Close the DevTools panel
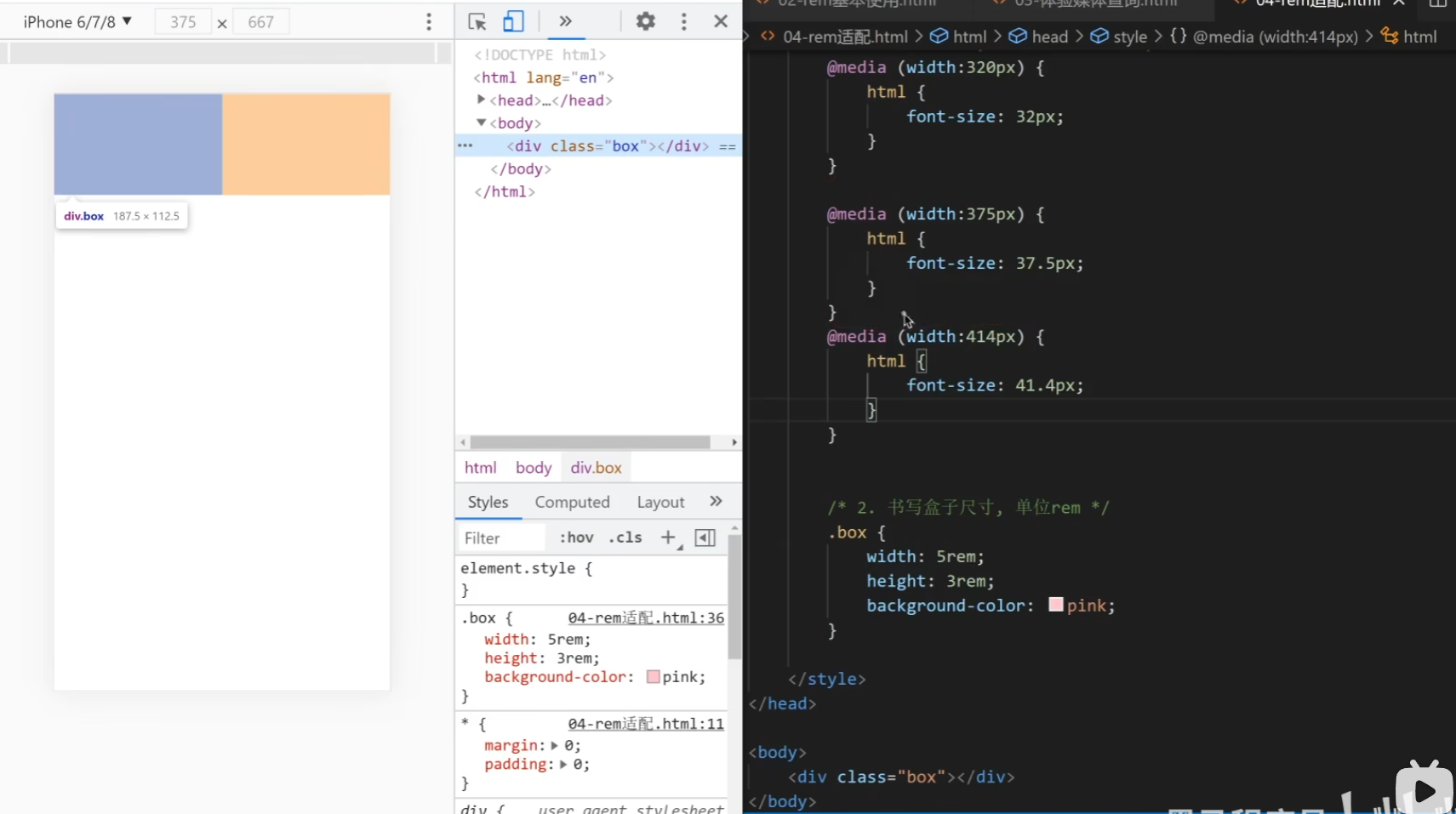The height and width of the screenshot is (814, 1456). click(x=721, y=21)
